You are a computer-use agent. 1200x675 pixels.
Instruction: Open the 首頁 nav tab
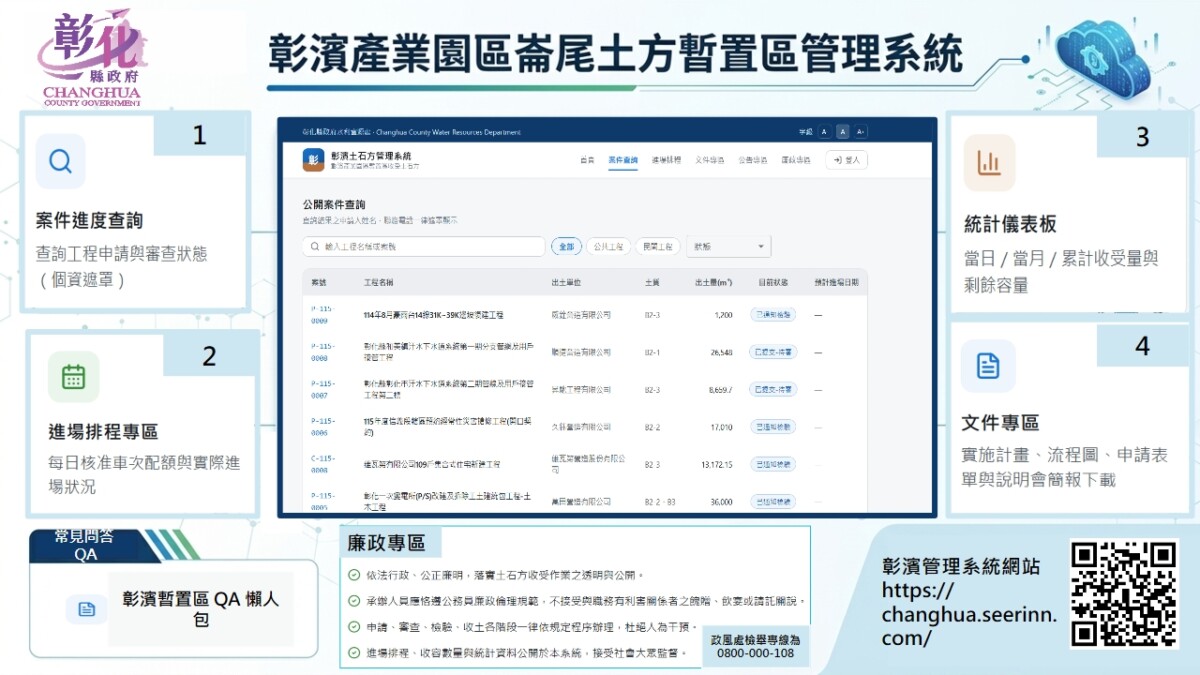pos(588,160)
